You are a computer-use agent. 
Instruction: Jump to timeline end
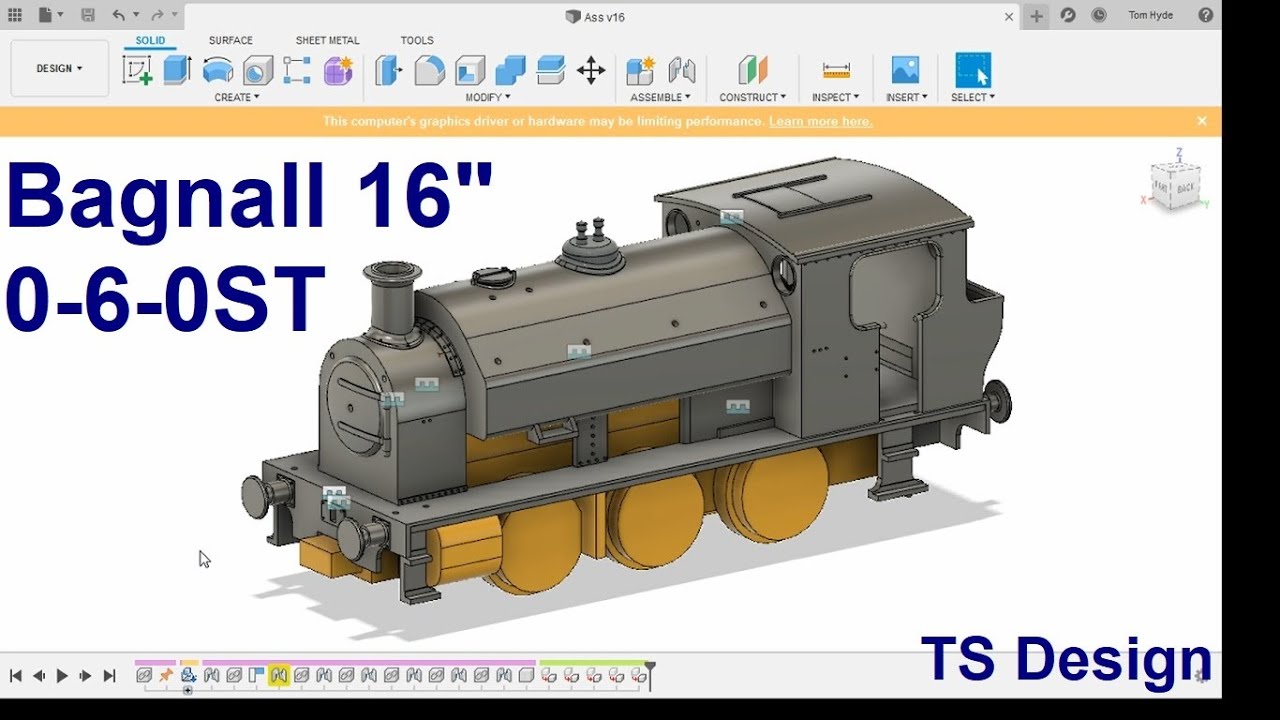pos(110,676)
